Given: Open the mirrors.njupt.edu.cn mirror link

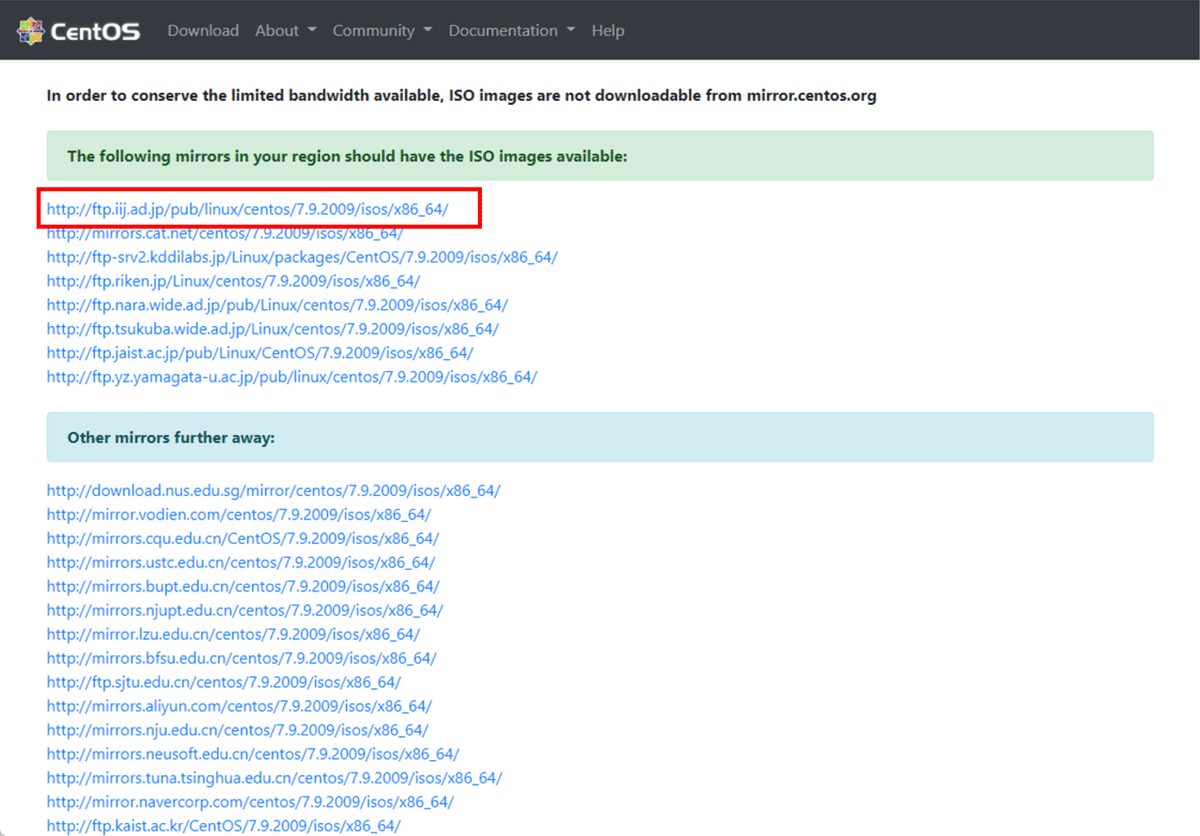Looking at the screenshot, I should click(245, 611).
